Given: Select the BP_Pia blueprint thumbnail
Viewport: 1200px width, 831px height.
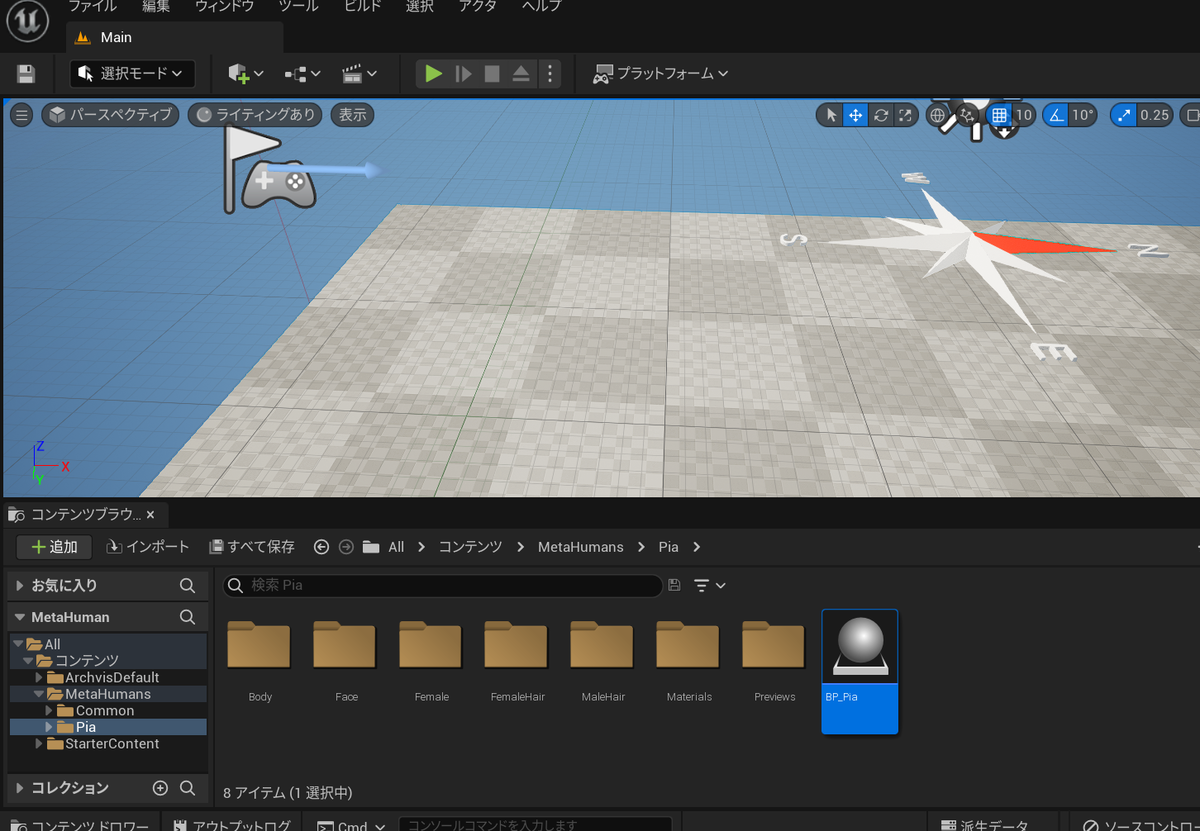Looking at the screenshot, I should tap(860, 671).
